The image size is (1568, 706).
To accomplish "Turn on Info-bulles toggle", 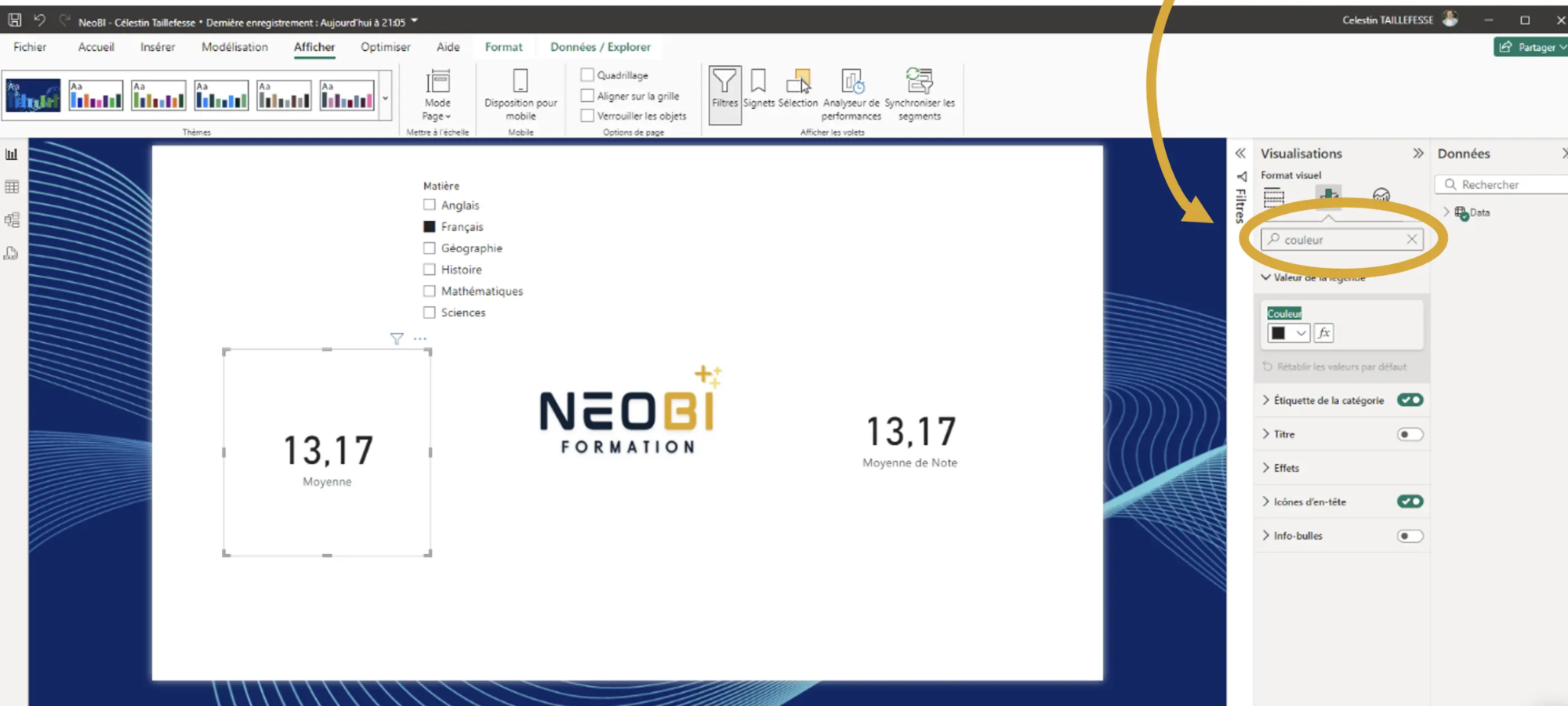I will click(x=1410, y=536).
